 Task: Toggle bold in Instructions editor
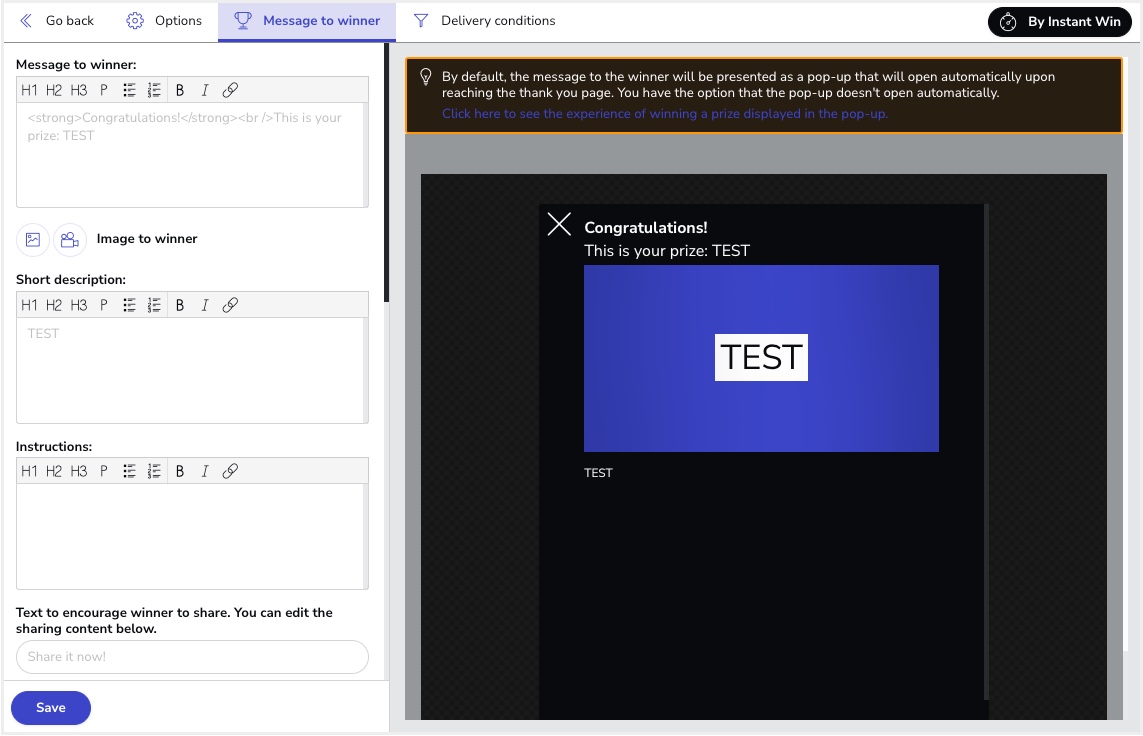[180, 471]
